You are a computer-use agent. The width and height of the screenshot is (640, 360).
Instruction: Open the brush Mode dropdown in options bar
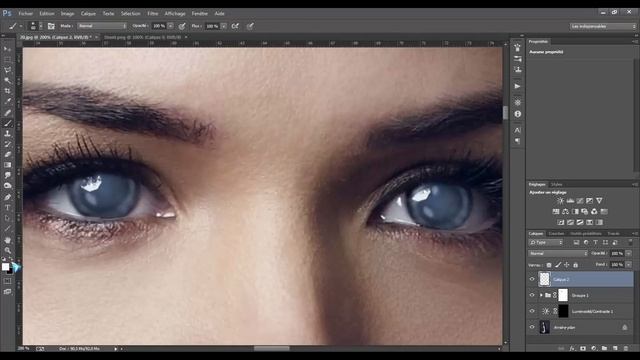pyautogui.click(x=102, y=26)
